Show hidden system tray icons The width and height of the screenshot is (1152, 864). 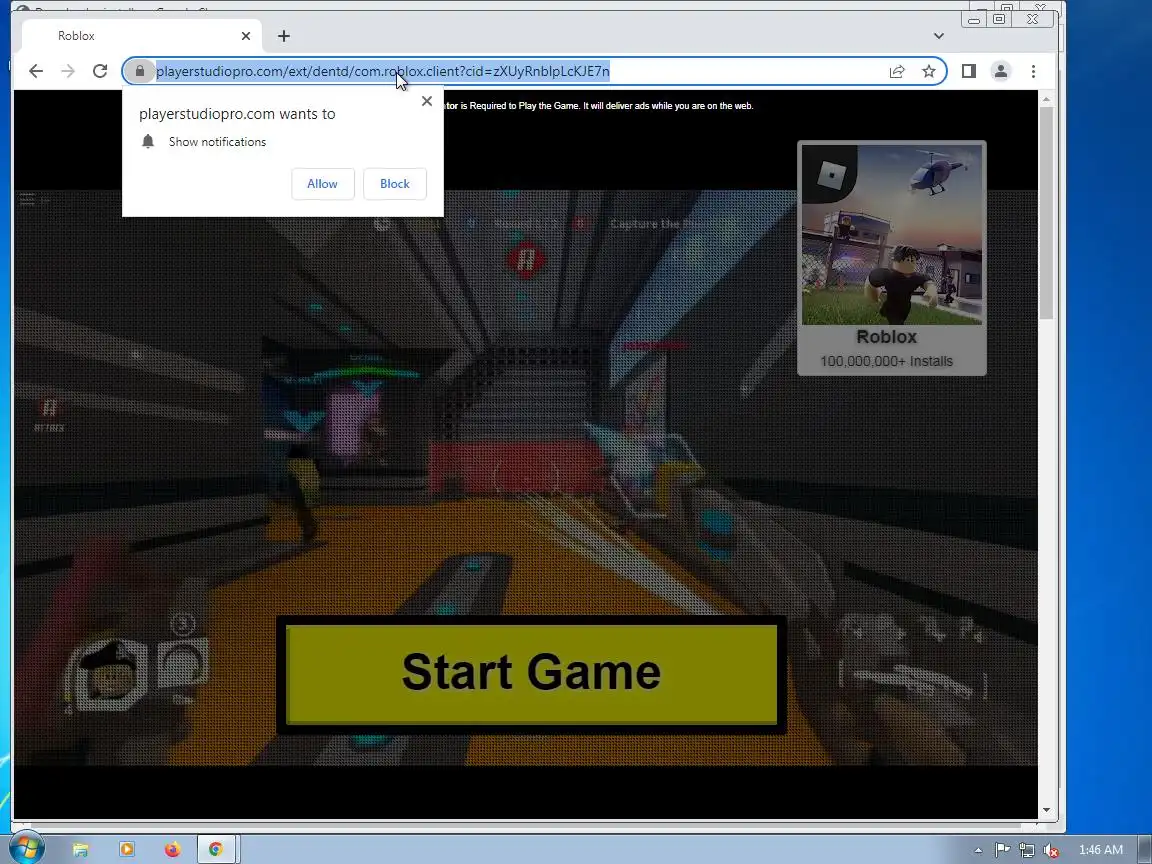(x=978, y=850)
